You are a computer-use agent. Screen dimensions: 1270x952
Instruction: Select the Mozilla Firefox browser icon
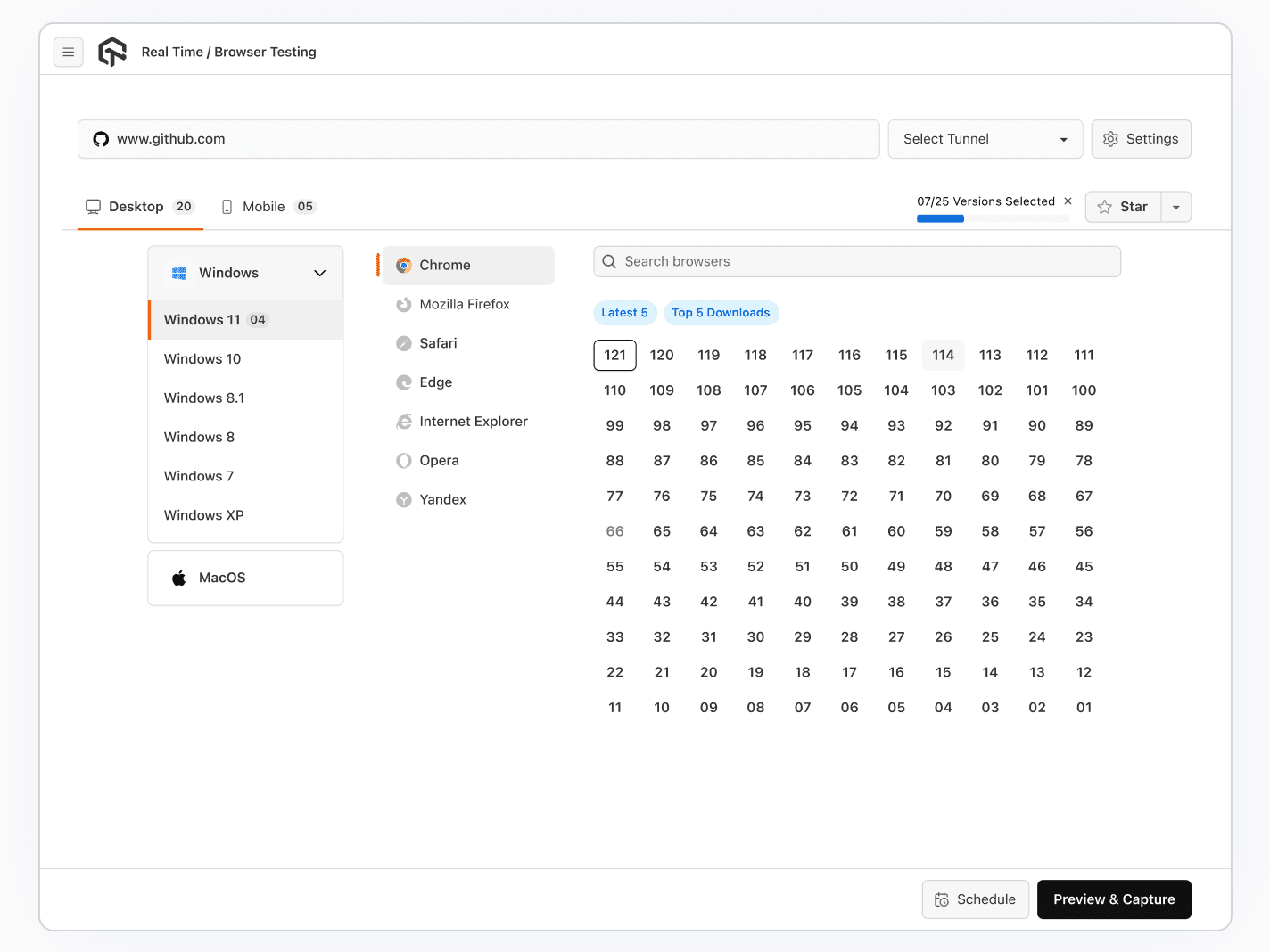pyautogui.click(x=404, y=304)
